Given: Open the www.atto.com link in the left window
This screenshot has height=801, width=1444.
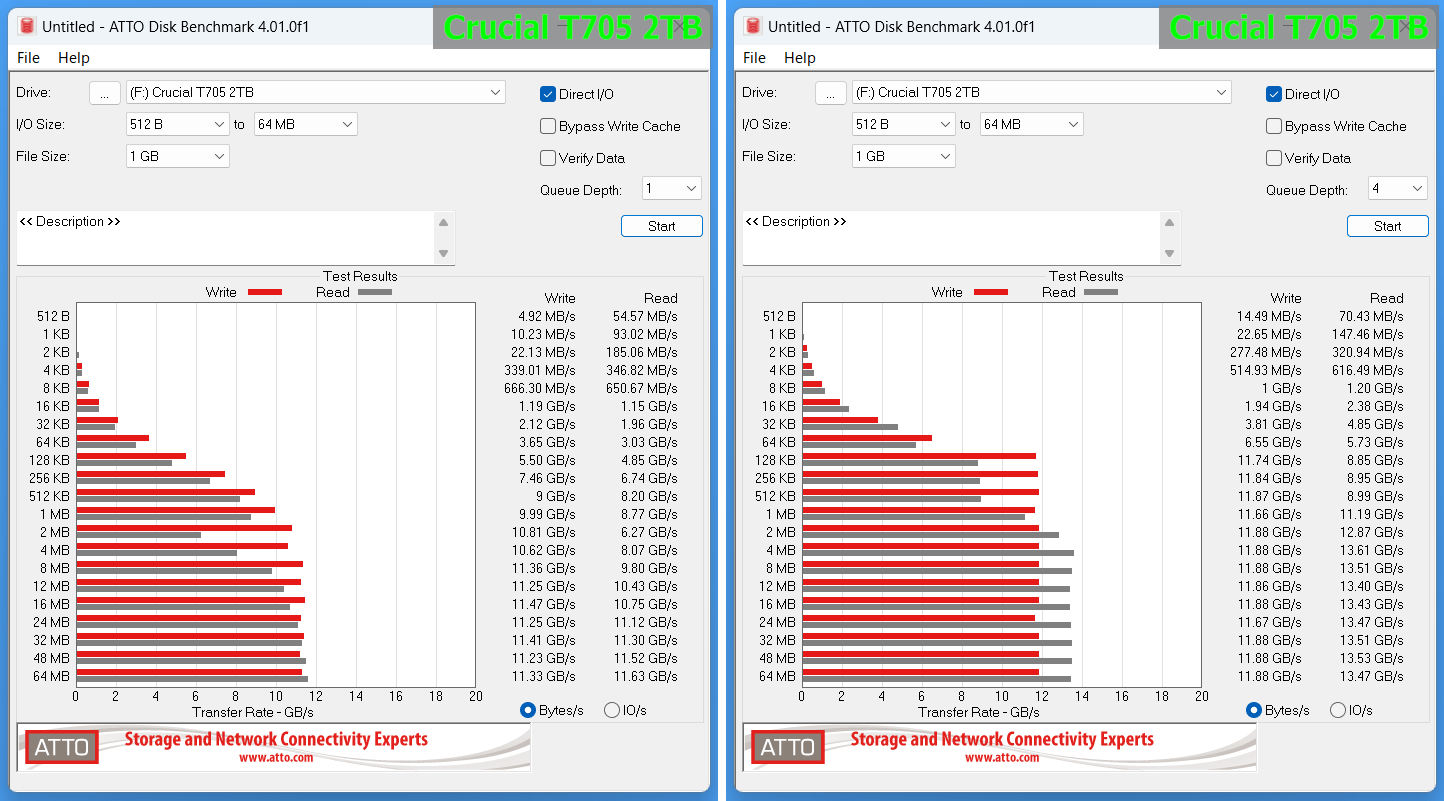Looking at the screenshot, I should tap(276, 757).
